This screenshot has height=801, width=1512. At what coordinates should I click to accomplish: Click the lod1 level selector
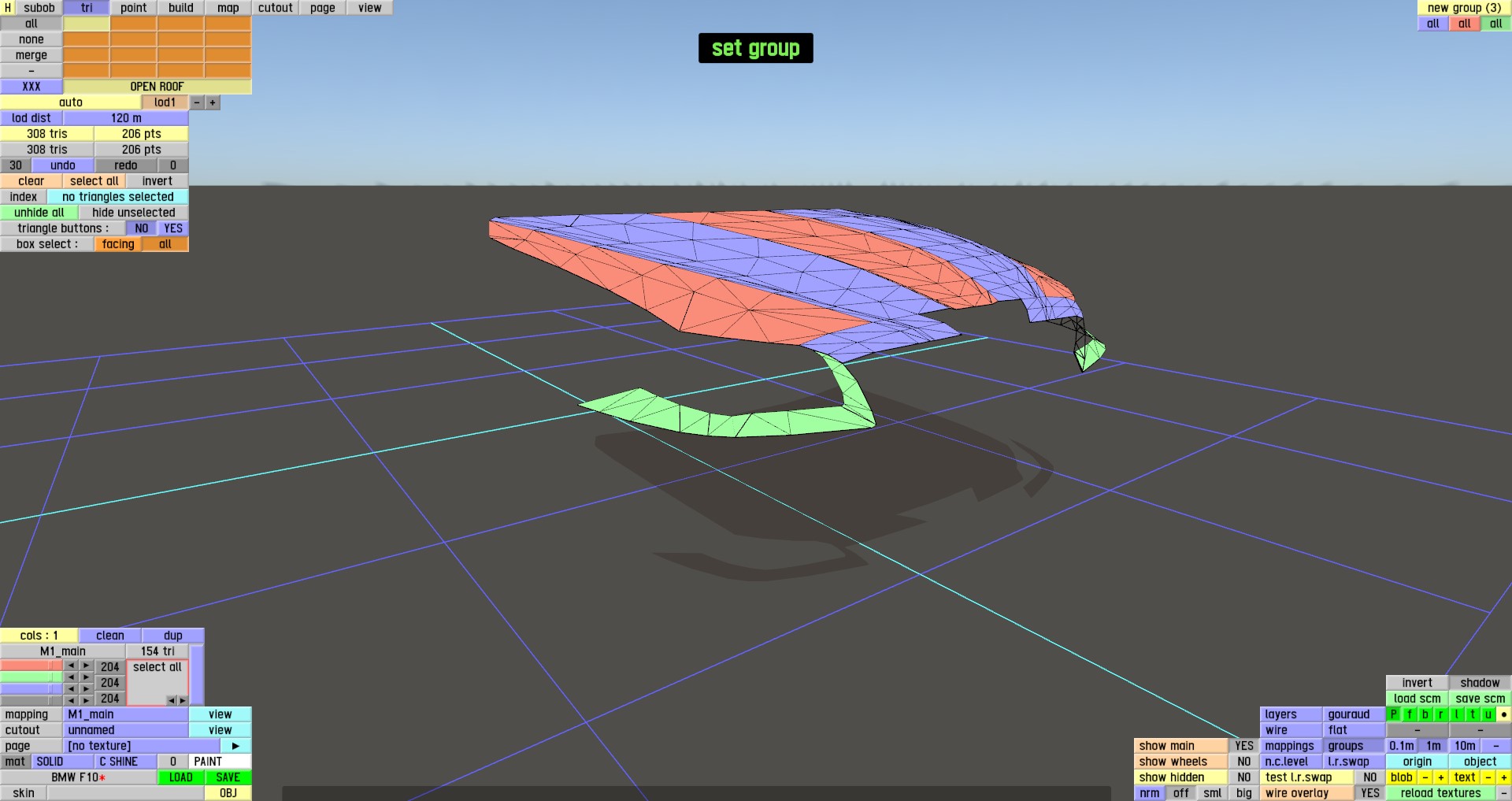(x=165, y=102)
